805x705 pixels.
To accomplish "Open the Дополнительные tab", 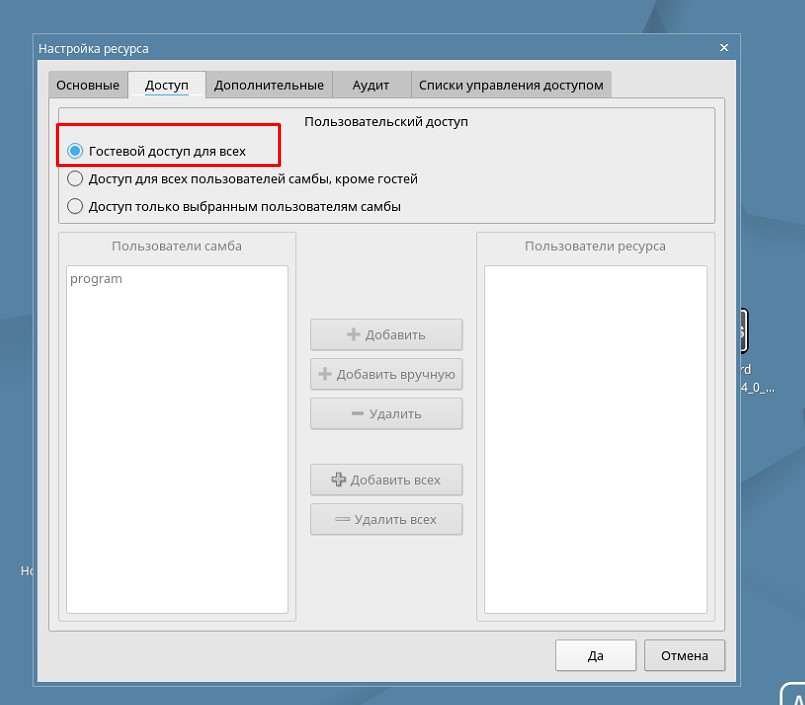I will (x=268, y=85).
